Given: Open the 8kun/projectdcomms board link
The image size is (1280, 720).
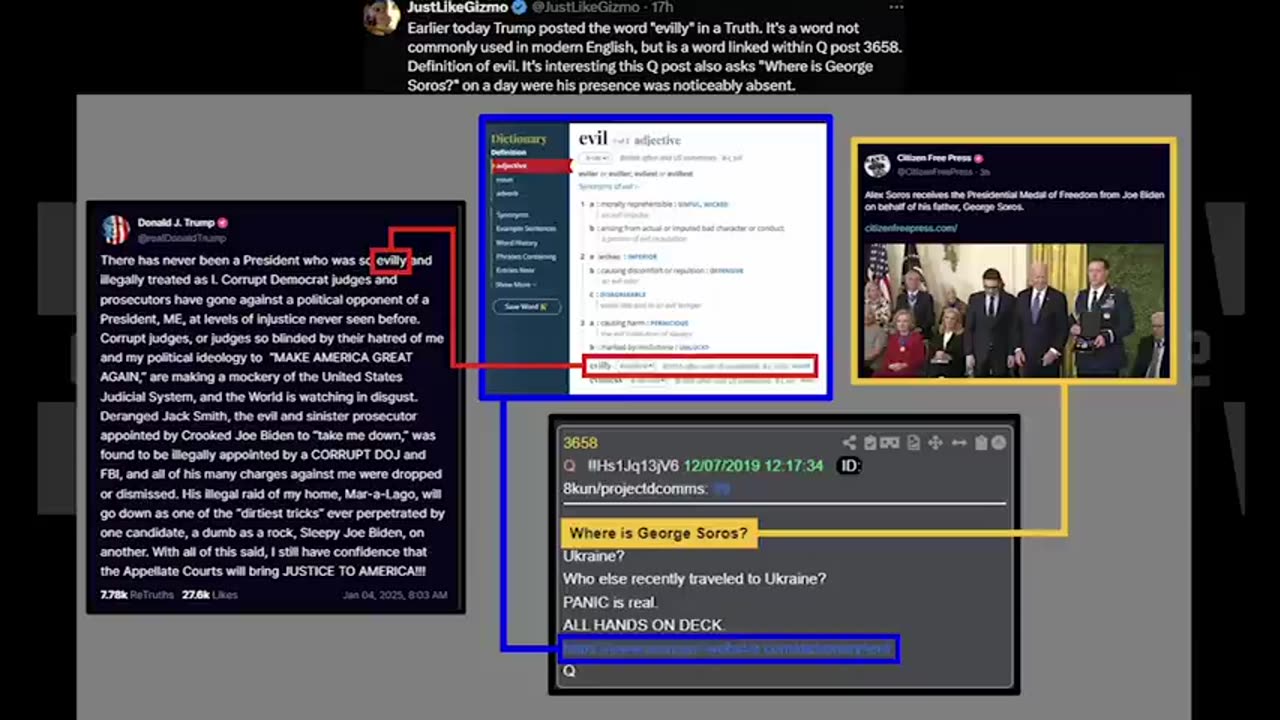Looking at the screenshot, I should [x=635, y=489].
